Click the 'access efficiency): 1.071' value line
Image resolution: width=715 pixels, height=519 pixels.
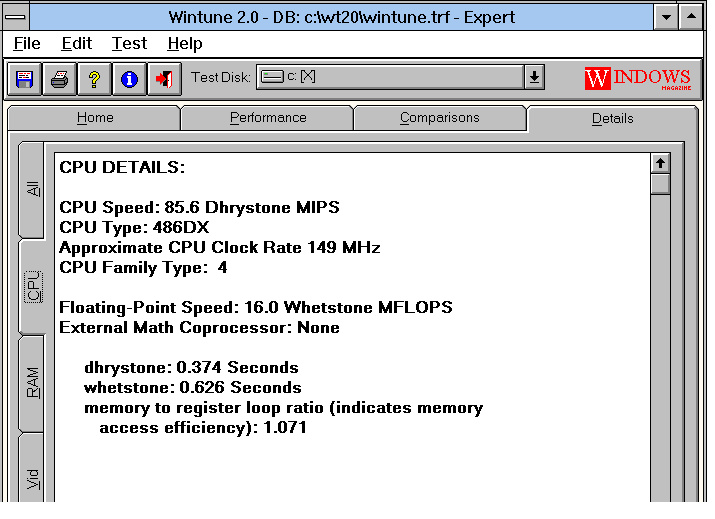203,428
